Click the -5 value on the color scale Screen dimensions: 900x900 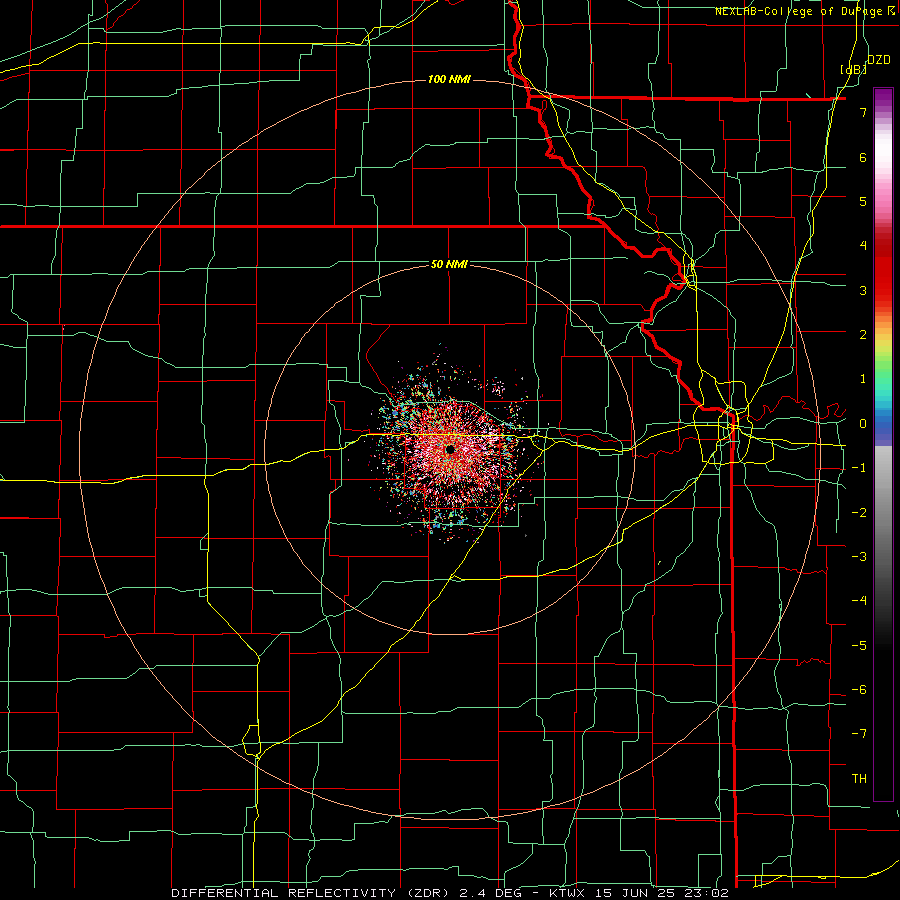pyautogui.click(x=859, y=645)
